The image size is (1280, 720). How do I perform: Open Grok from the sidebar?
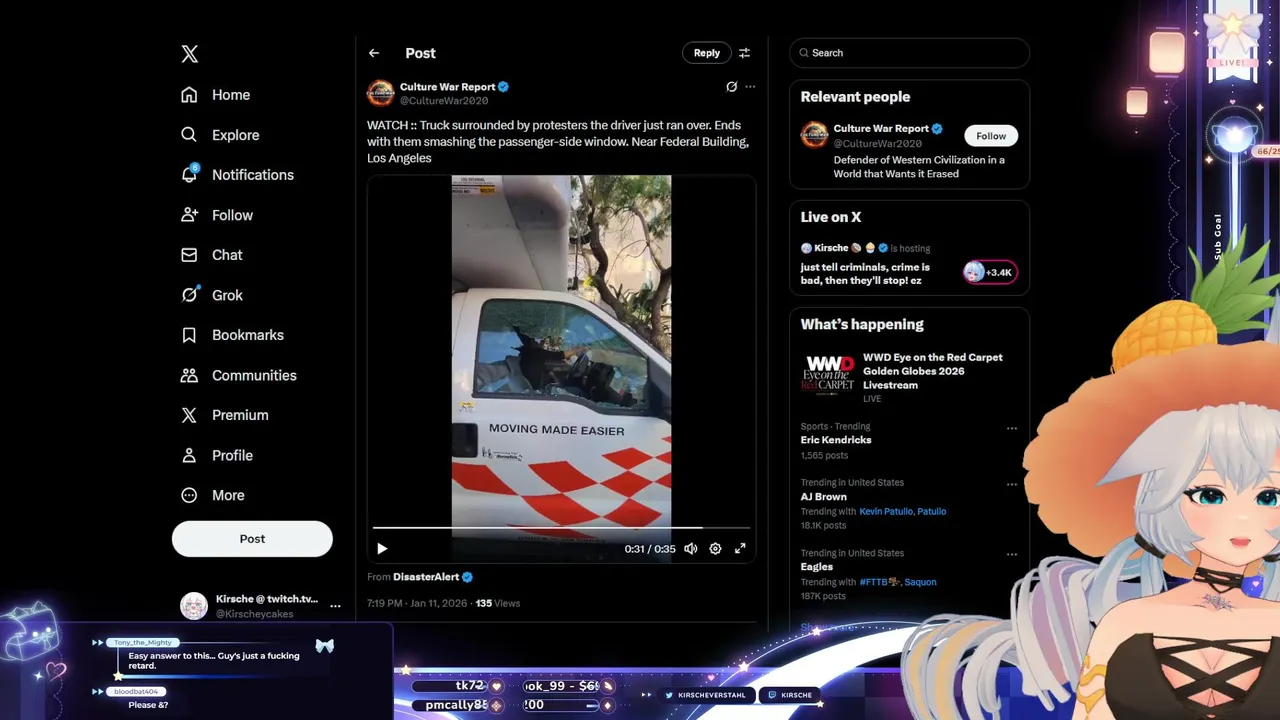(212, 295)
